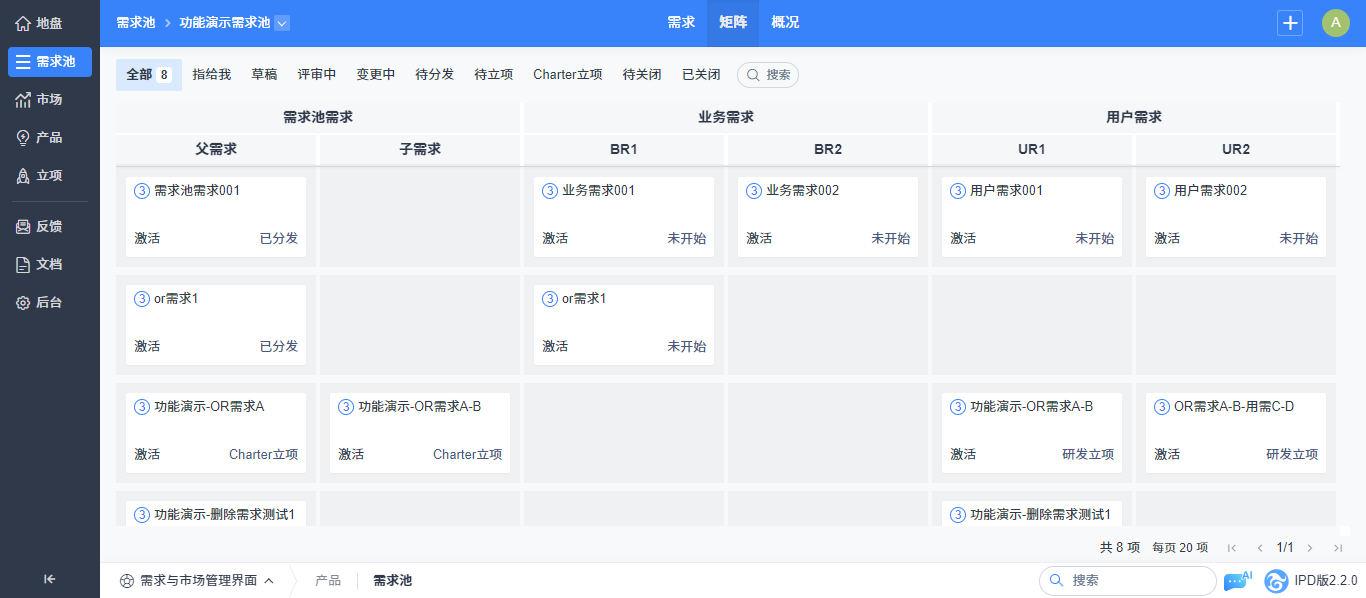Open the 立项 rocket icon in sidebar

[23, 176]
